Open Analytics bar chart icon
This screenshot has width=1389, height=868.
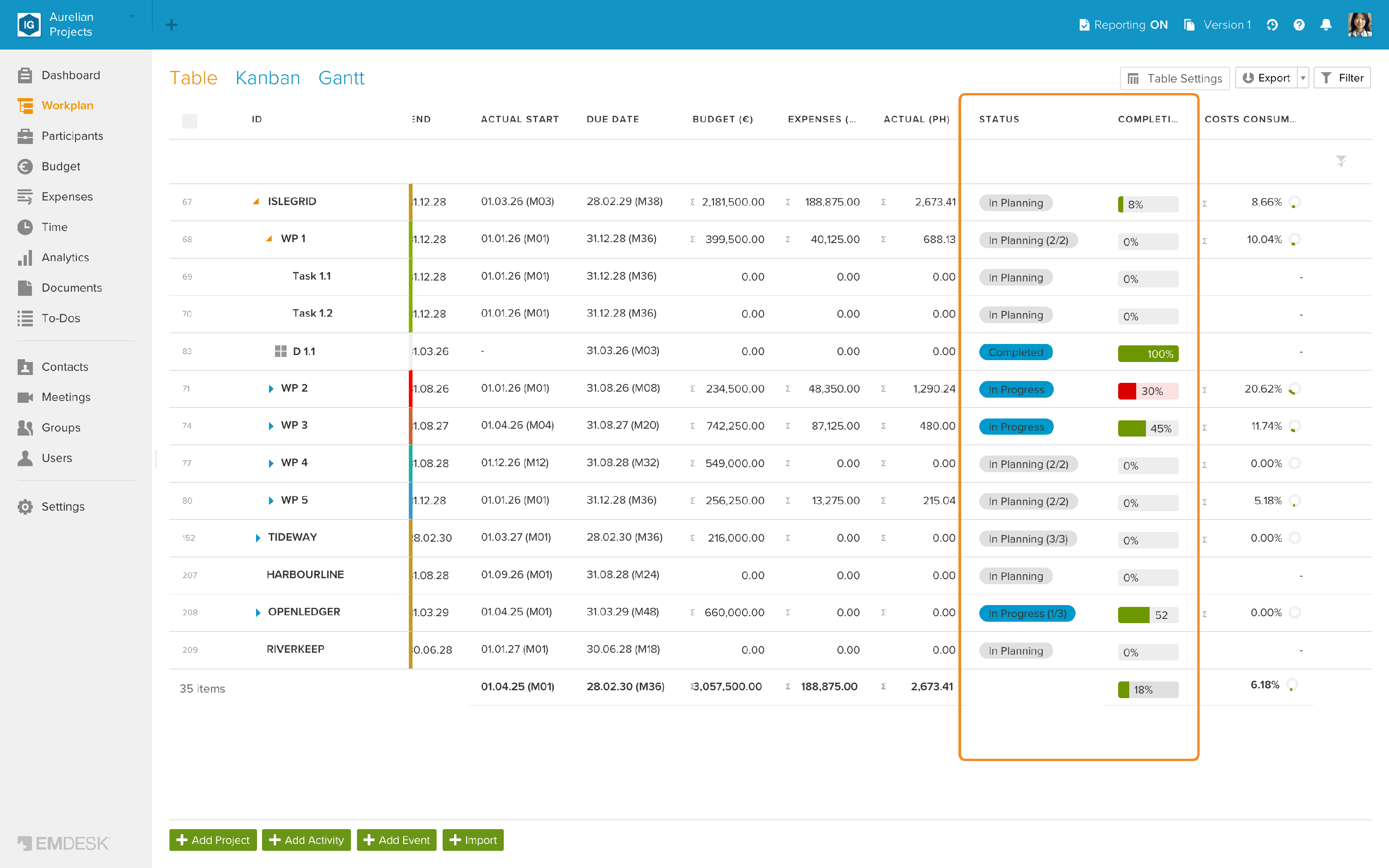coord(25,258)
